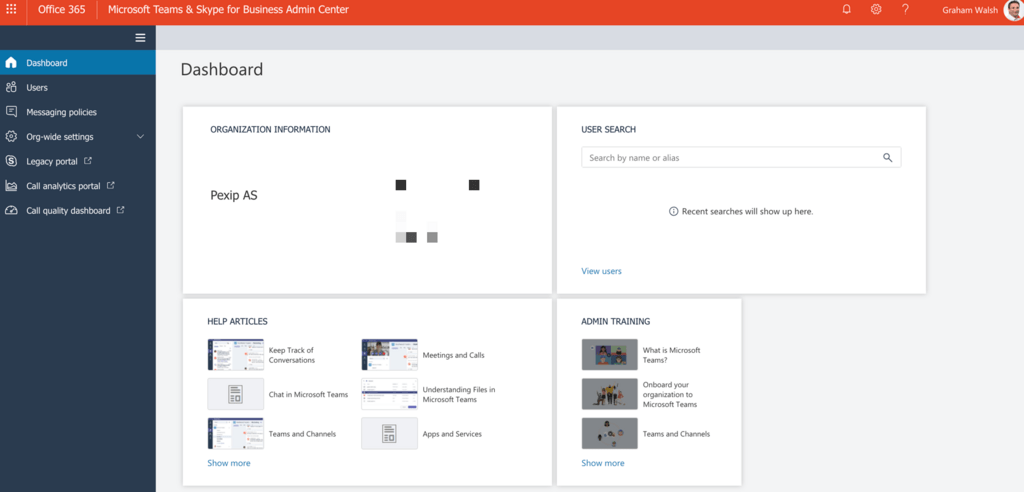Open Admin Training Teams and Channels thumbnail
The width and height of the screenshot is (1024, 492).
(609, 434)
